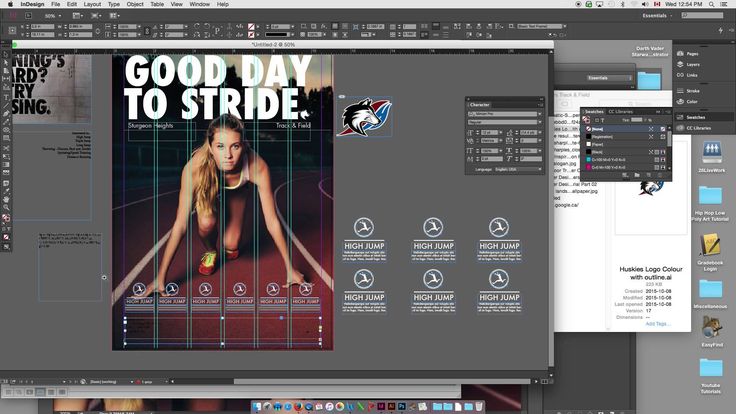Select the Eyedropper tool

click(6, 191)
